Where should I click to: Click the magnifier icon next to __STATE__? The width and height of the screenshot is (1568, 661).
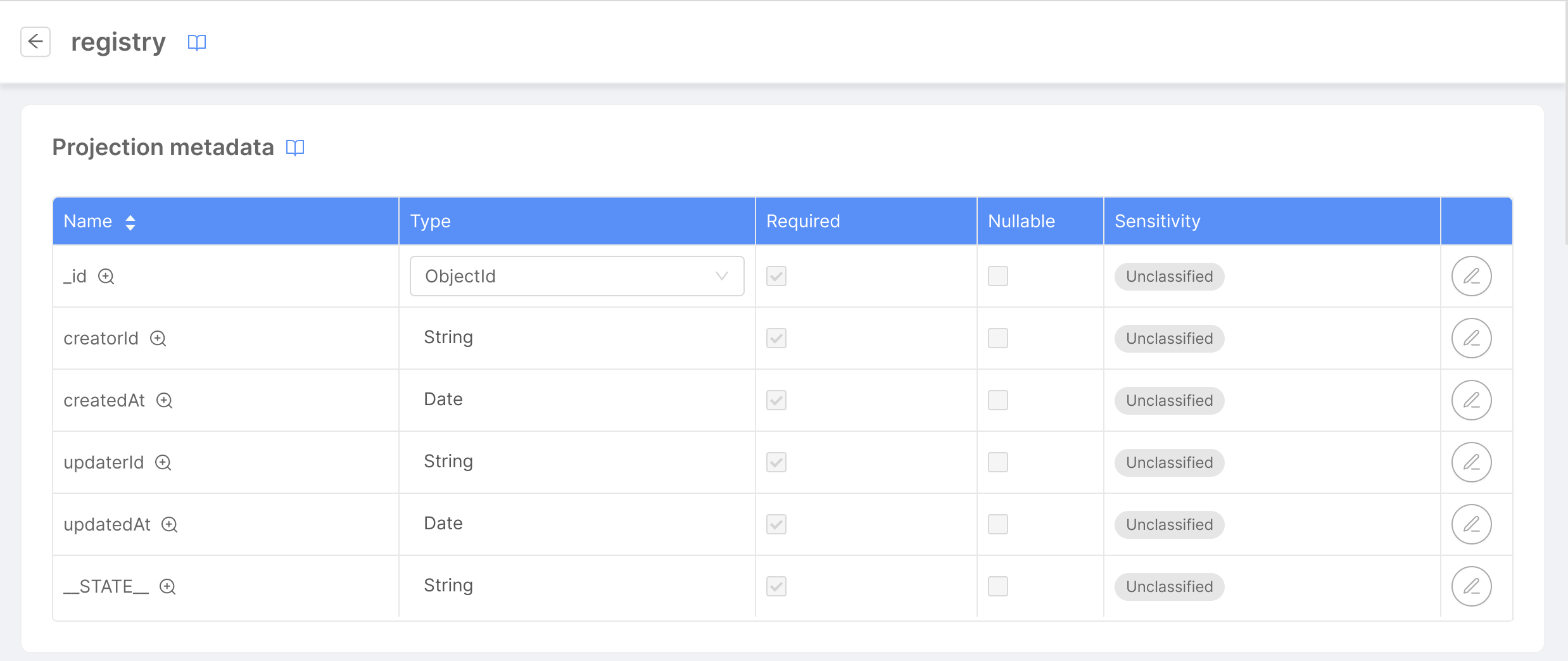168,587
